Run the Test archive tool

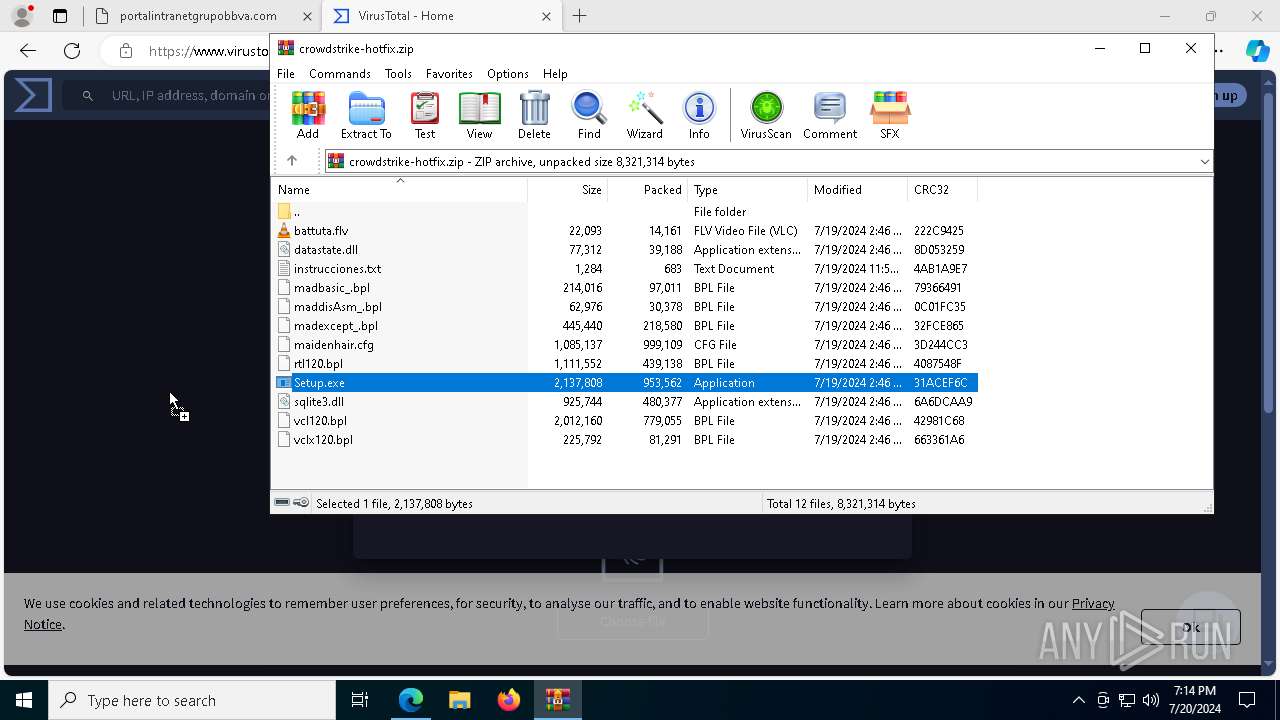coord(425,115)
